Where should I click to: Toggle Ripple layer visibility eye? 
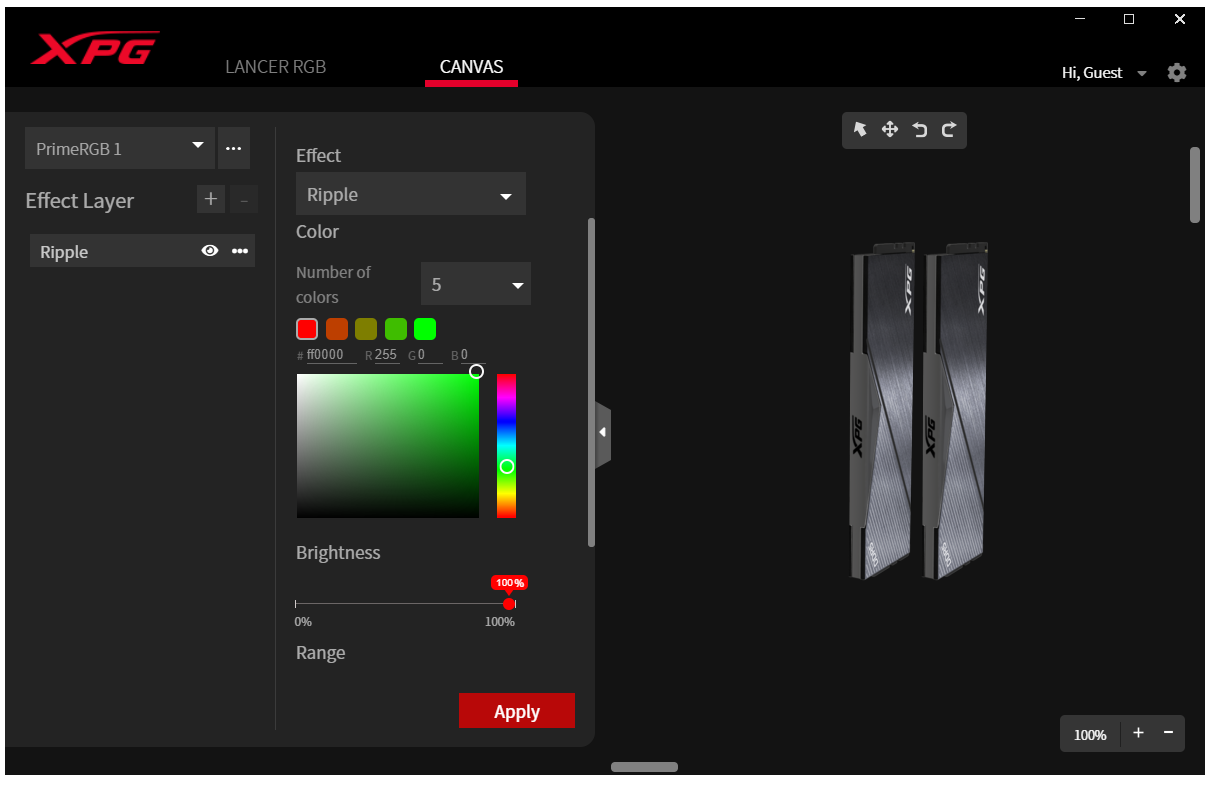(x=210, y=251)
